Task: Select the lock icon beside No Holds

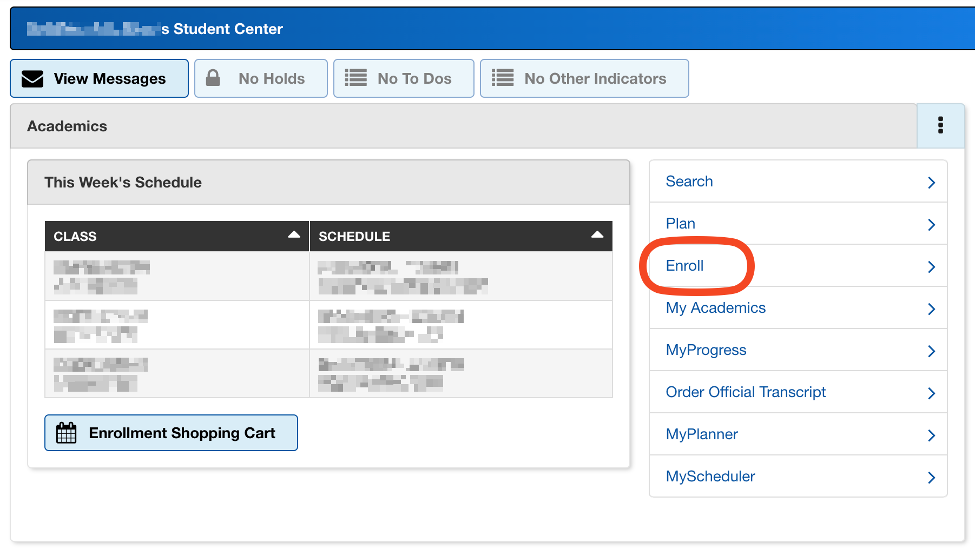Action: (x=213, y=78)
